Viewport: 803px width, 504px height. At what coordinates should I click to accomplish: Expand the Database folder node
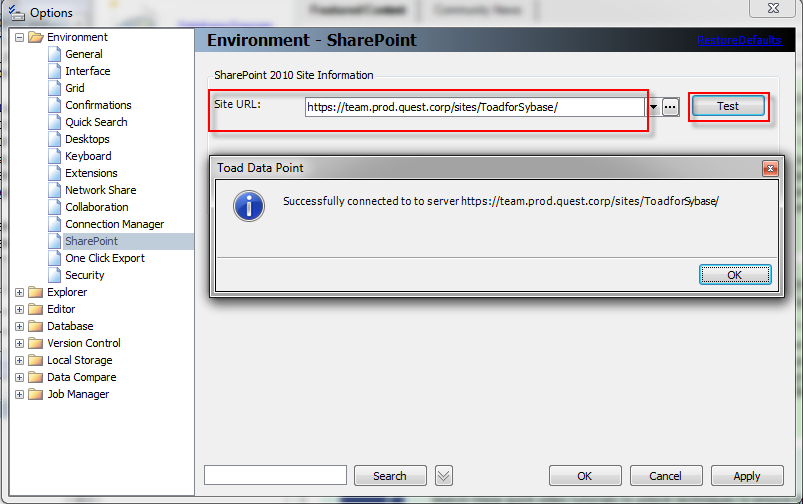pyautogui.click(x=19, y=326)
